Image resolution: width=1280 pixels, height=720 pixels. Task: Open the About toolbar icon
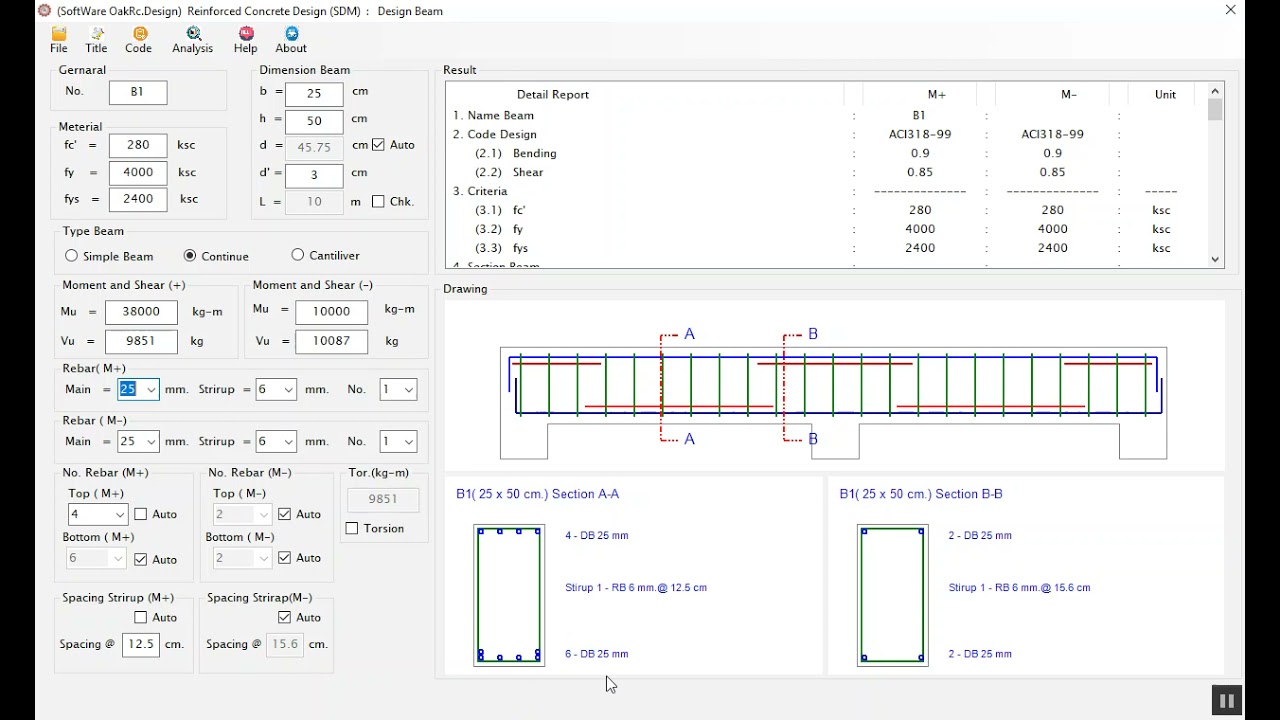291,40
